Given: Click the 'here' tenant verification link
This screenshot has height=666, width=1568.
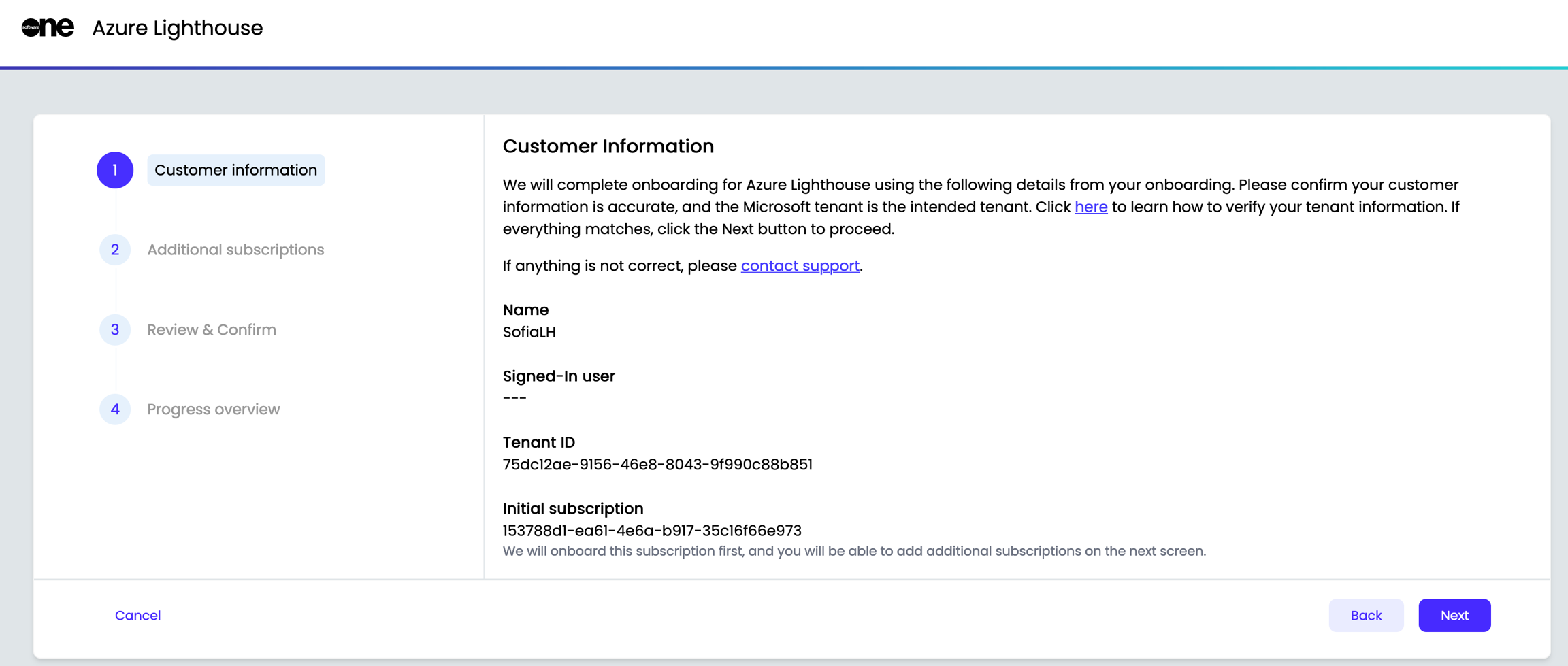Looking at the screenshot, I should 1091,207.
